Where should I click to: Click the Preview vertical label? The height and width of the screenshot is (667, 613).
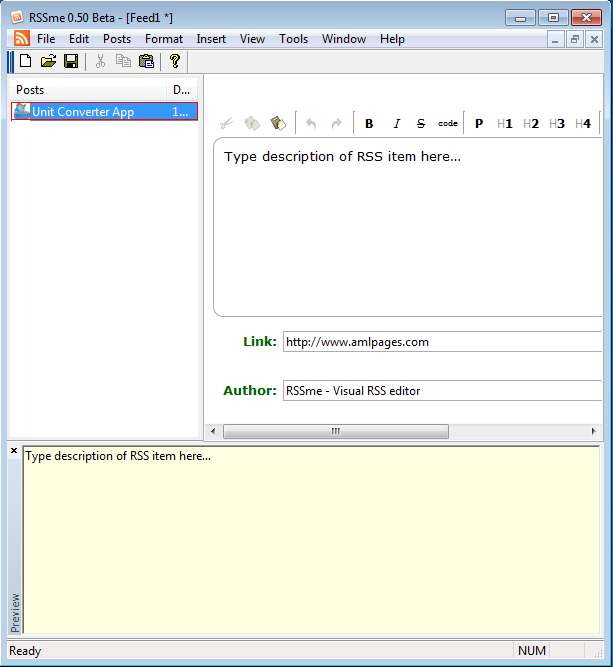point(15,613)
